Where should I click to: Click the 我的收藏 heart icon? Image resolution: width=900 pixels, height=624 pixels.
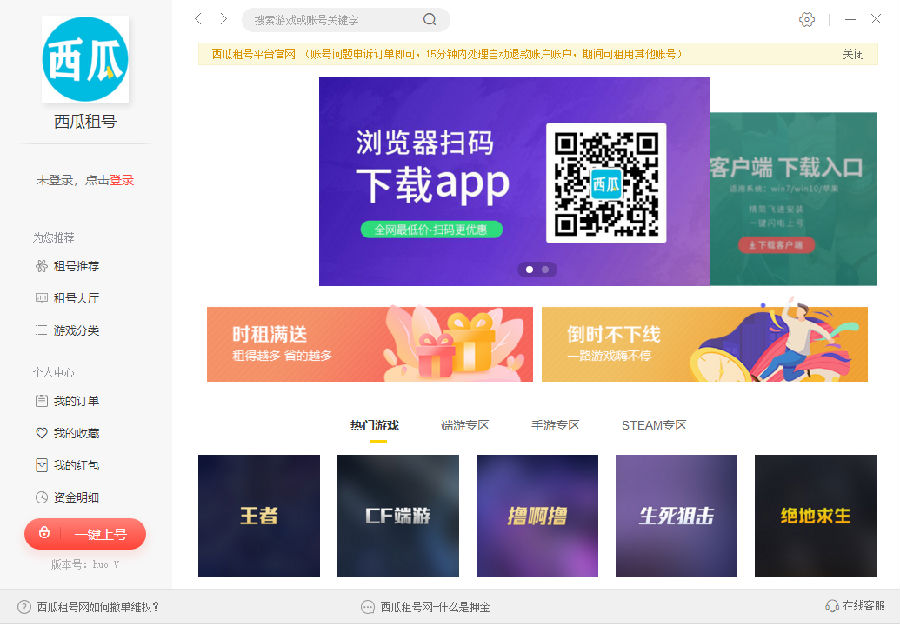tap(41, 433)
